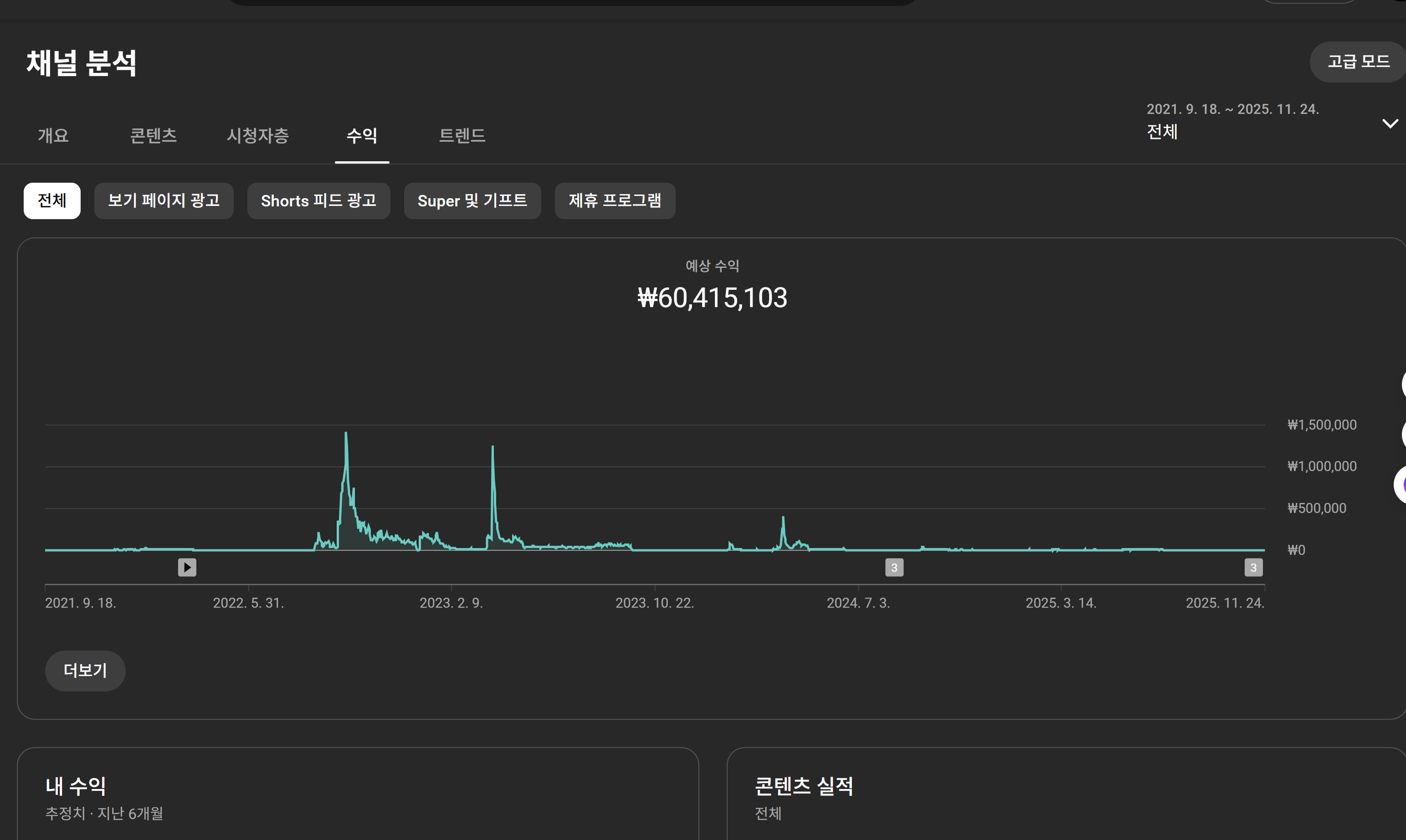Click the tallest revenue spike on chart
The image size is (1406, 840).
[346, 434]
